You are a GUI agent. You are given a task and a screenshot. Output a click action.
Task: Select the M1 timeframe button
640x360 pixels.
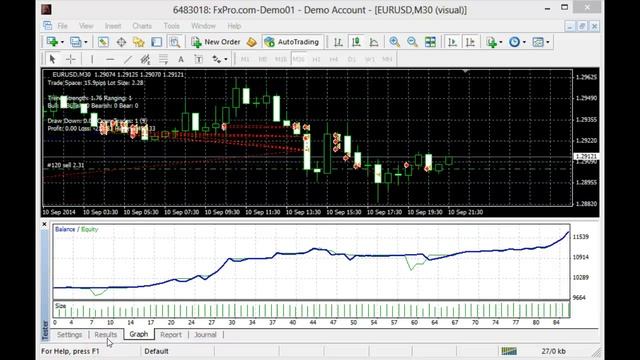click(x=245, y=59)
